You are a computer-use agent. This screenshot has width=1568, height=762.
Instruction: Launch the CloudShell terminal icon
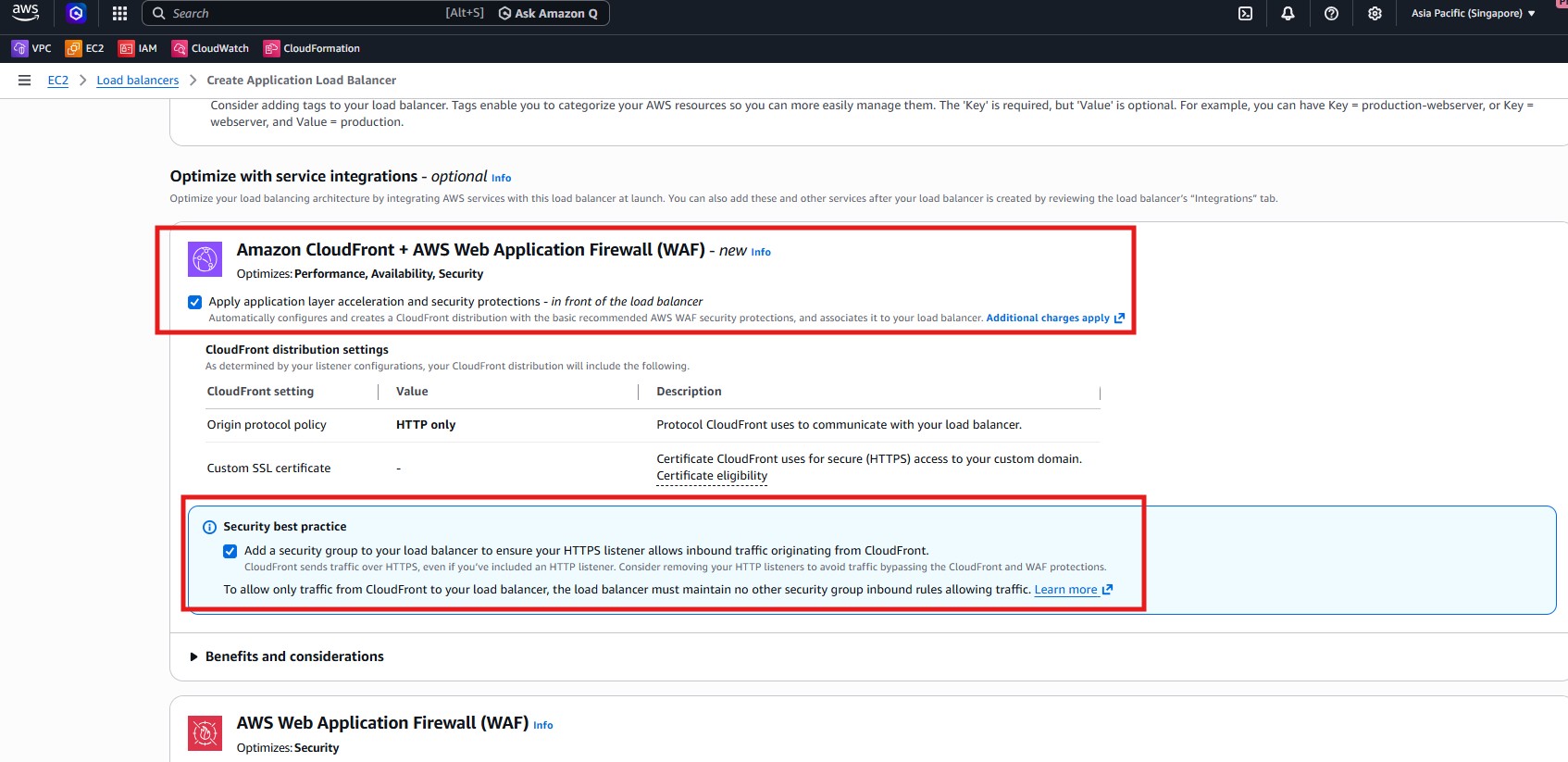pos(1245,13)
